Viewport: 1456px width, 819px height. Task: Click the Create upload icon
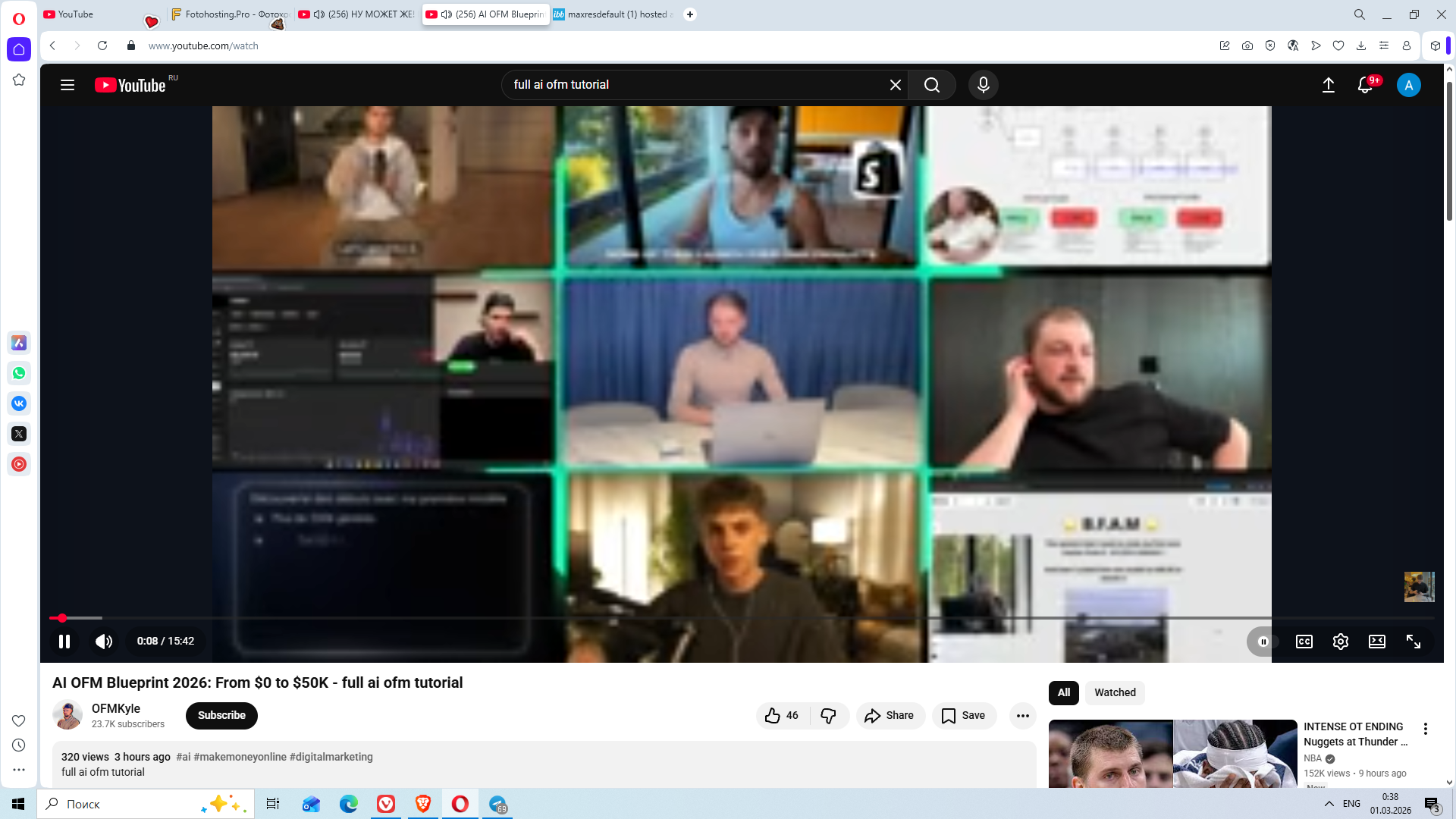click(1328, 85)
